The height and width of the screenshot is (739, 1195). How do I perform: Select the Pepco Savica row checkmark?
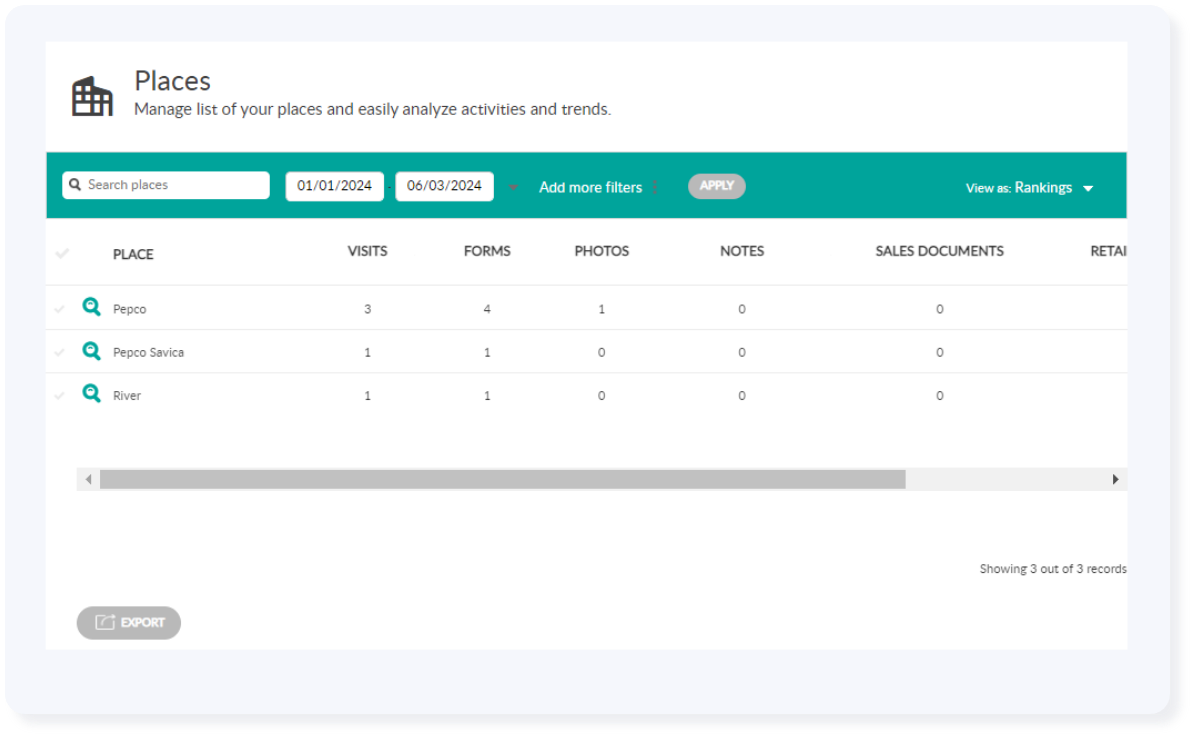coord(60,352)
